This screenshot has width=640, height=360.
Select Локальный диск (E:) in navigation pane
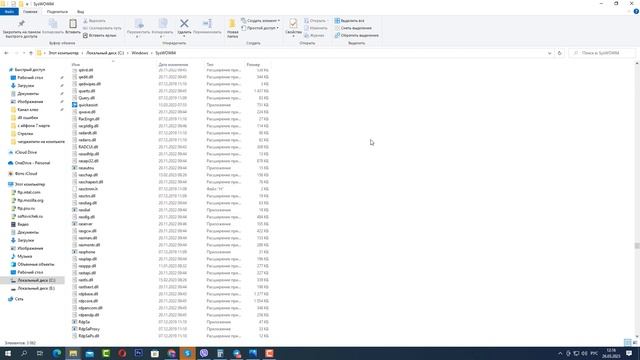pos(36,288)
